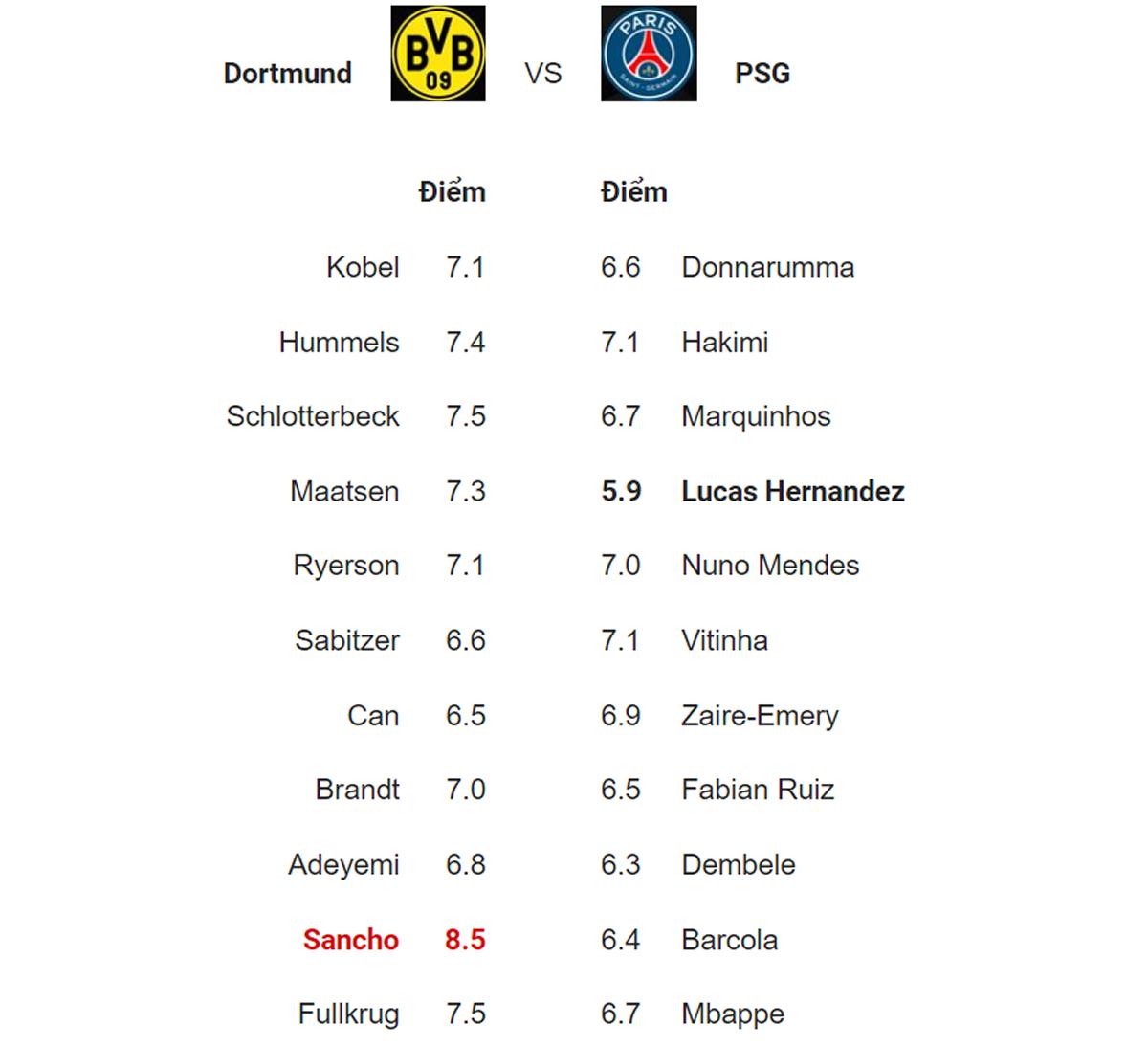The height and width of the screenshot is (1047, 1148).
Task: Select the PSG team name
Action: (x=762, y=74)
